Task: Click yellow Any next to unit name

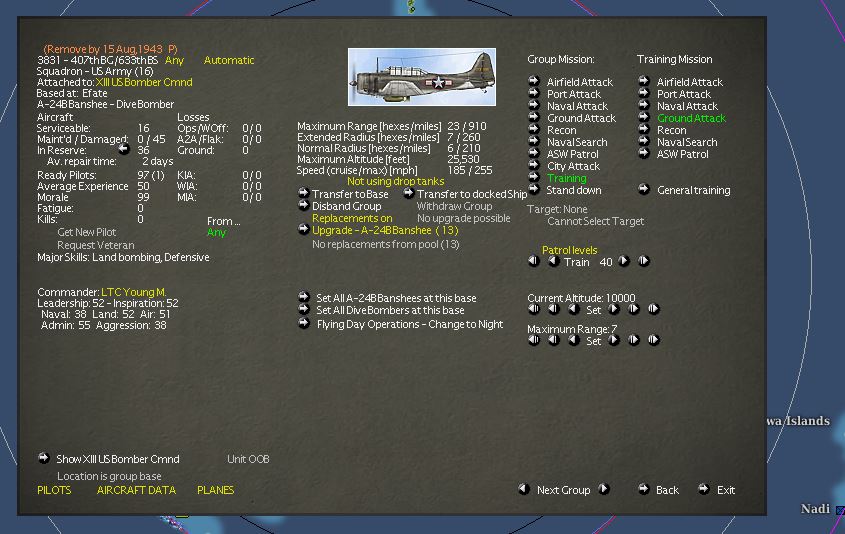Action: [175, 60]
